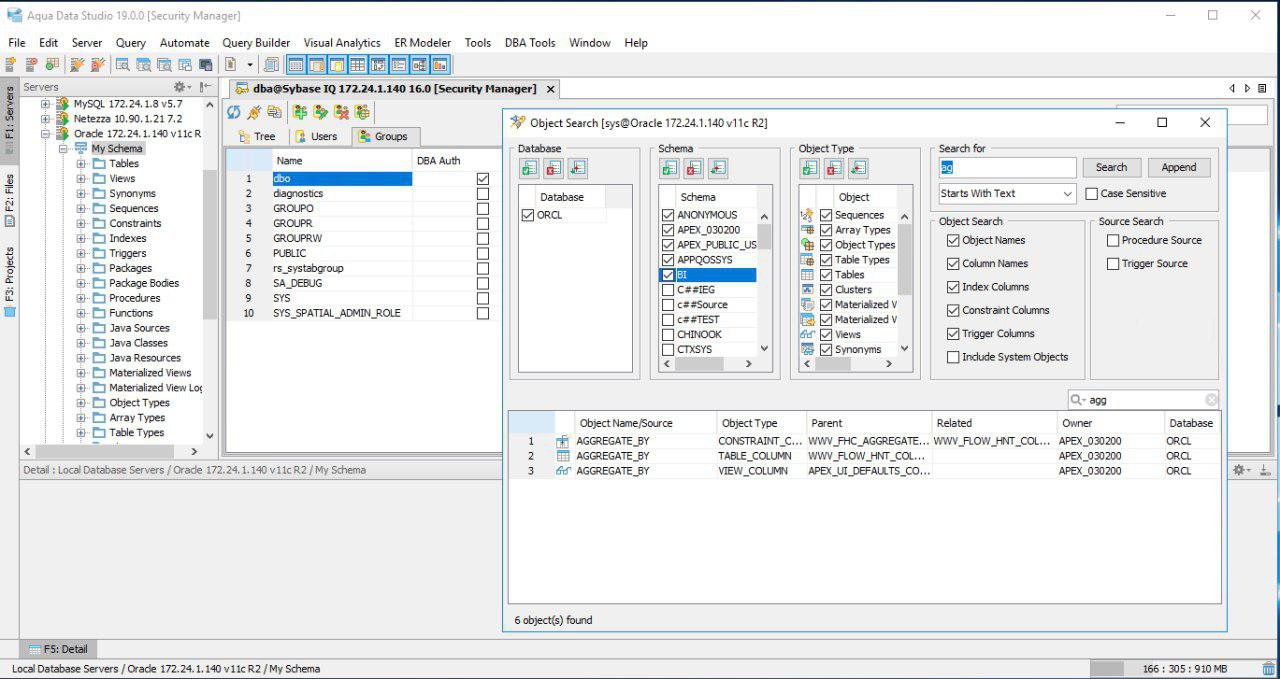
Task: Toggle the Case Sensitive checkbox
Action: (x=1092, y=194)
